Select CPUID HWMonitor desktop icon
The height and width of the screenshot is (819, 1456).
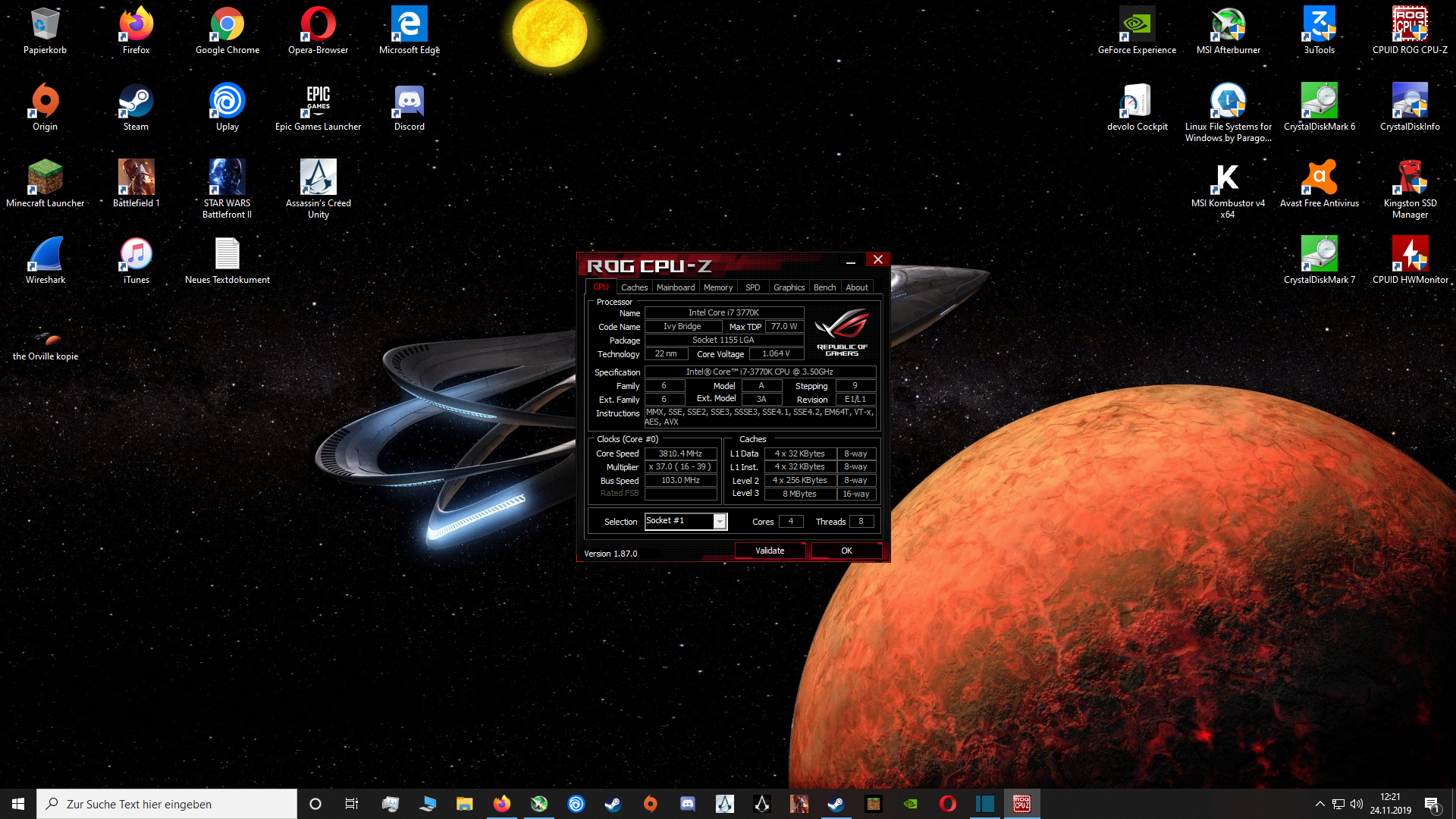[1410, 261]
